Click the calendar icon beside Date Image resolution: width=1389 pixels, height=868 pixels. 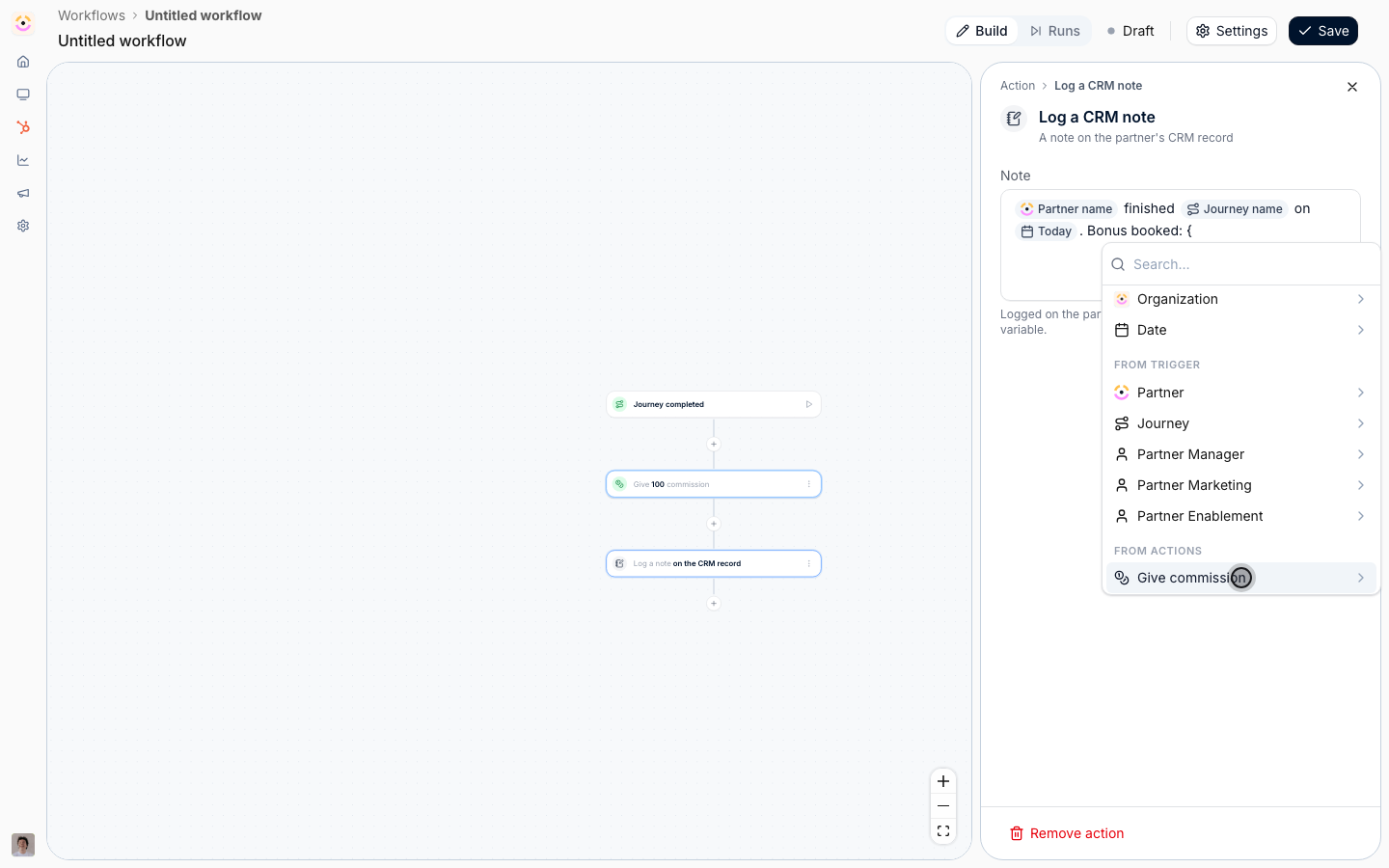click(1122, 330)
